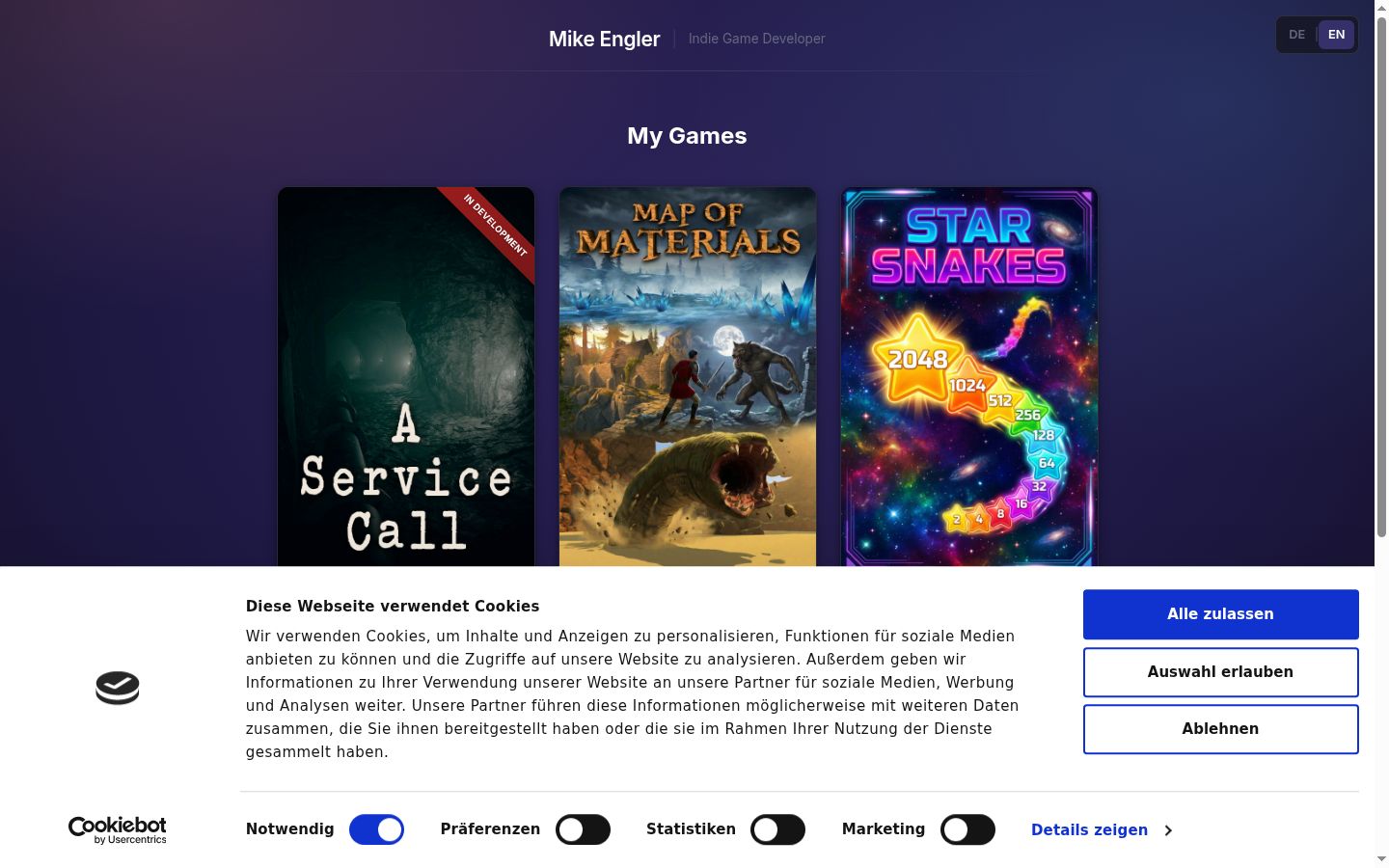The height and width of the screenshot is (868, 1389).
Task: Click the Präferenzen label text
Action: pos(490,829)
